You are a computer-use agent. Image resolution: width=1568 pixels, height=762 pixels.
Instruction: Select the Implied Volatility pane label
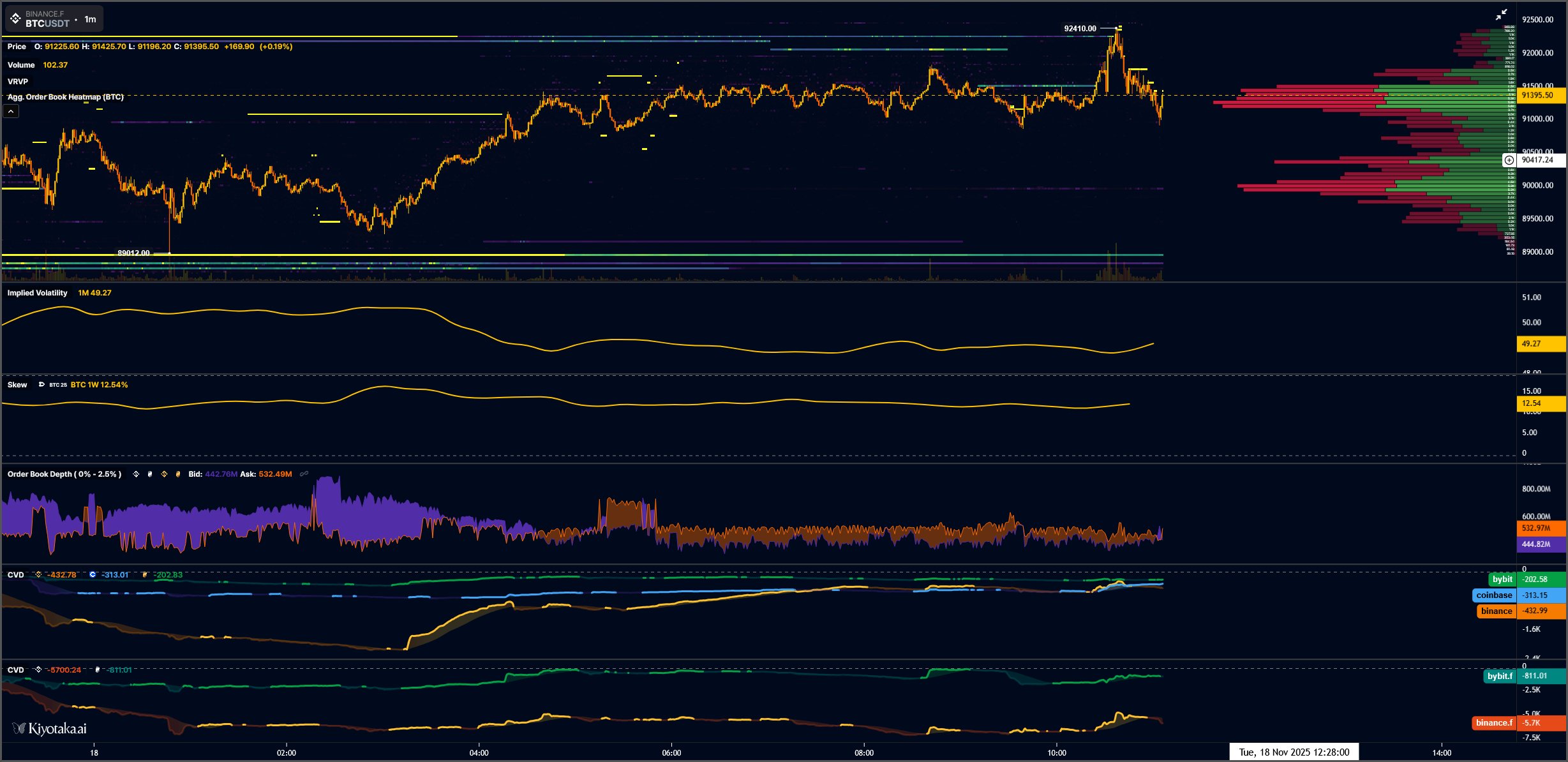37,293
